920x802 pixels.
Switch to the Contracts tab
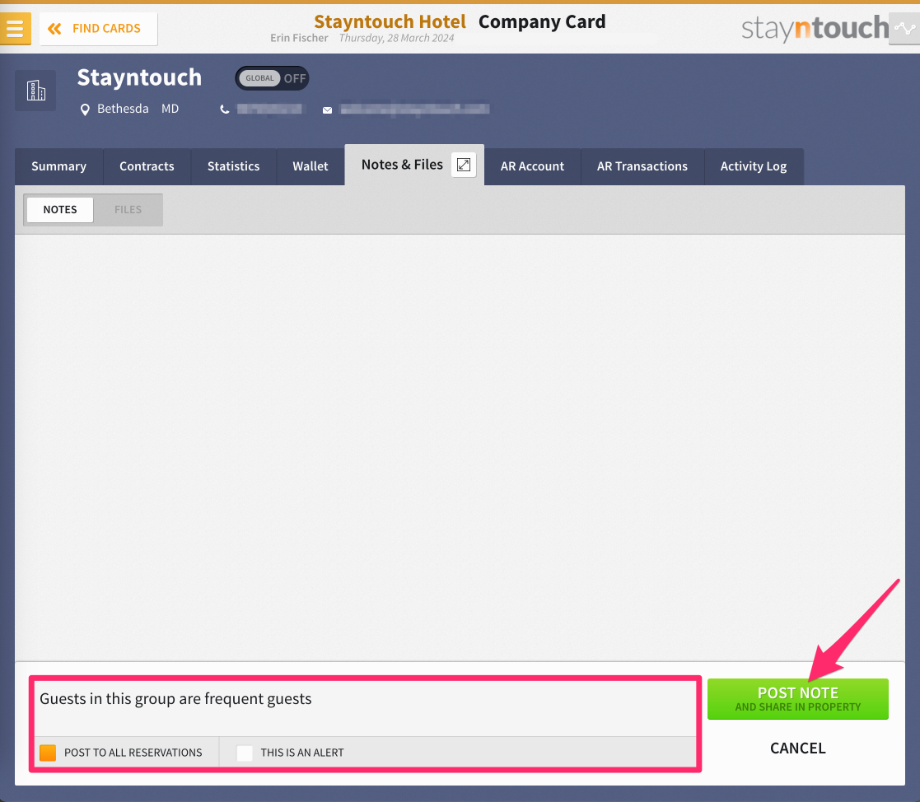147,167
